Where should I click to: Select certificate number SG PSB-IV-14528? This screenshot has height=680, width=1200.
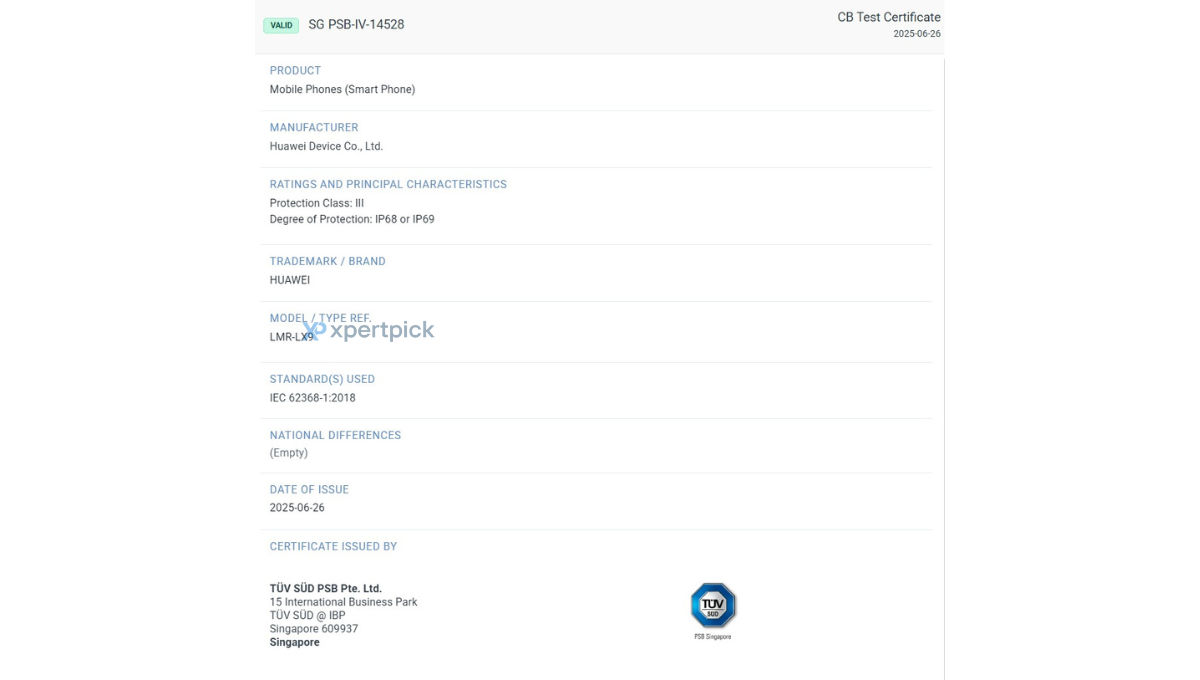(356, 24)
